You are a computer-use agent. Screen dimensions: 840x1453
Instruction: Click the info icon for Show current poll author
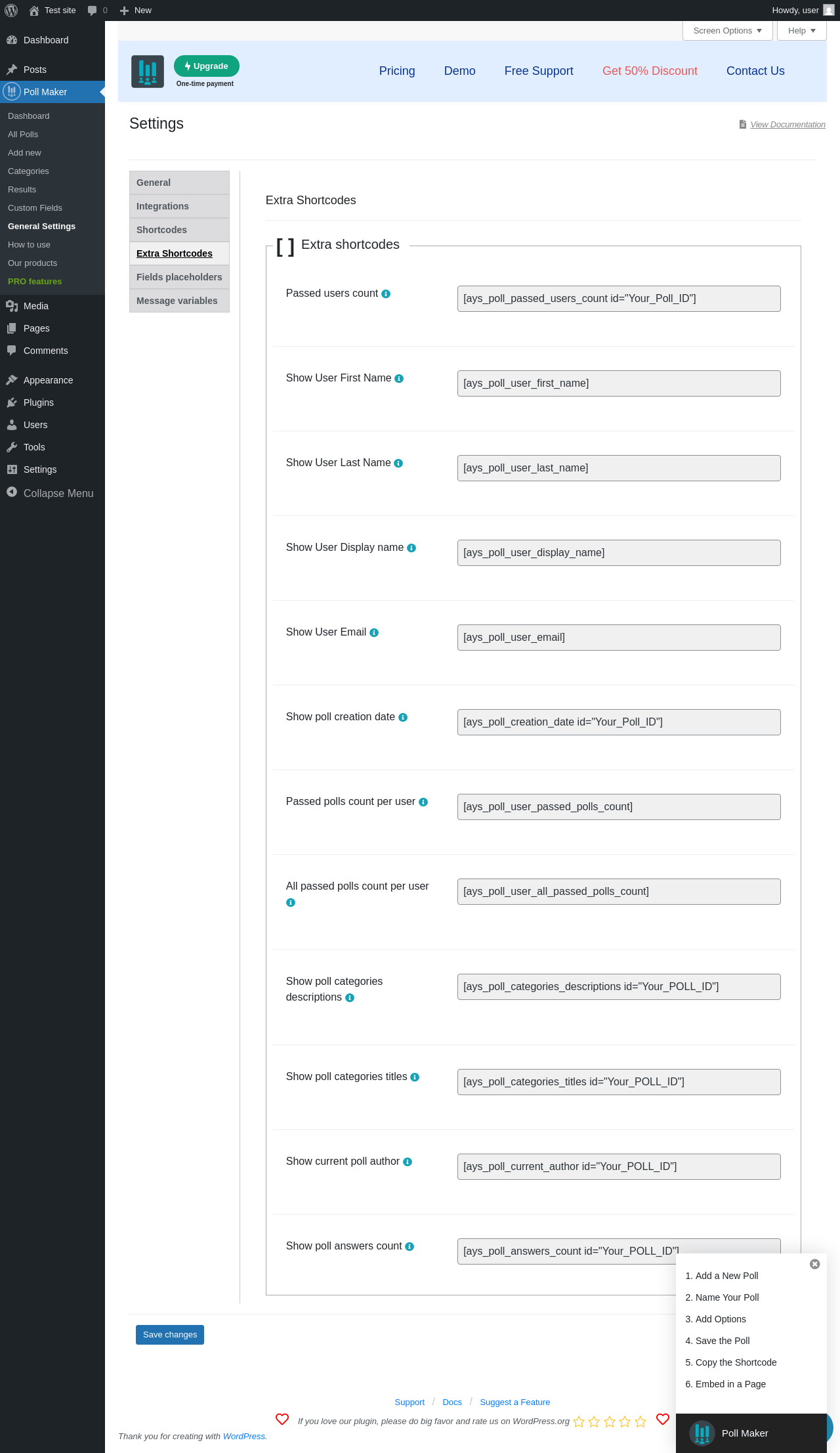[x=408, y=1162]
